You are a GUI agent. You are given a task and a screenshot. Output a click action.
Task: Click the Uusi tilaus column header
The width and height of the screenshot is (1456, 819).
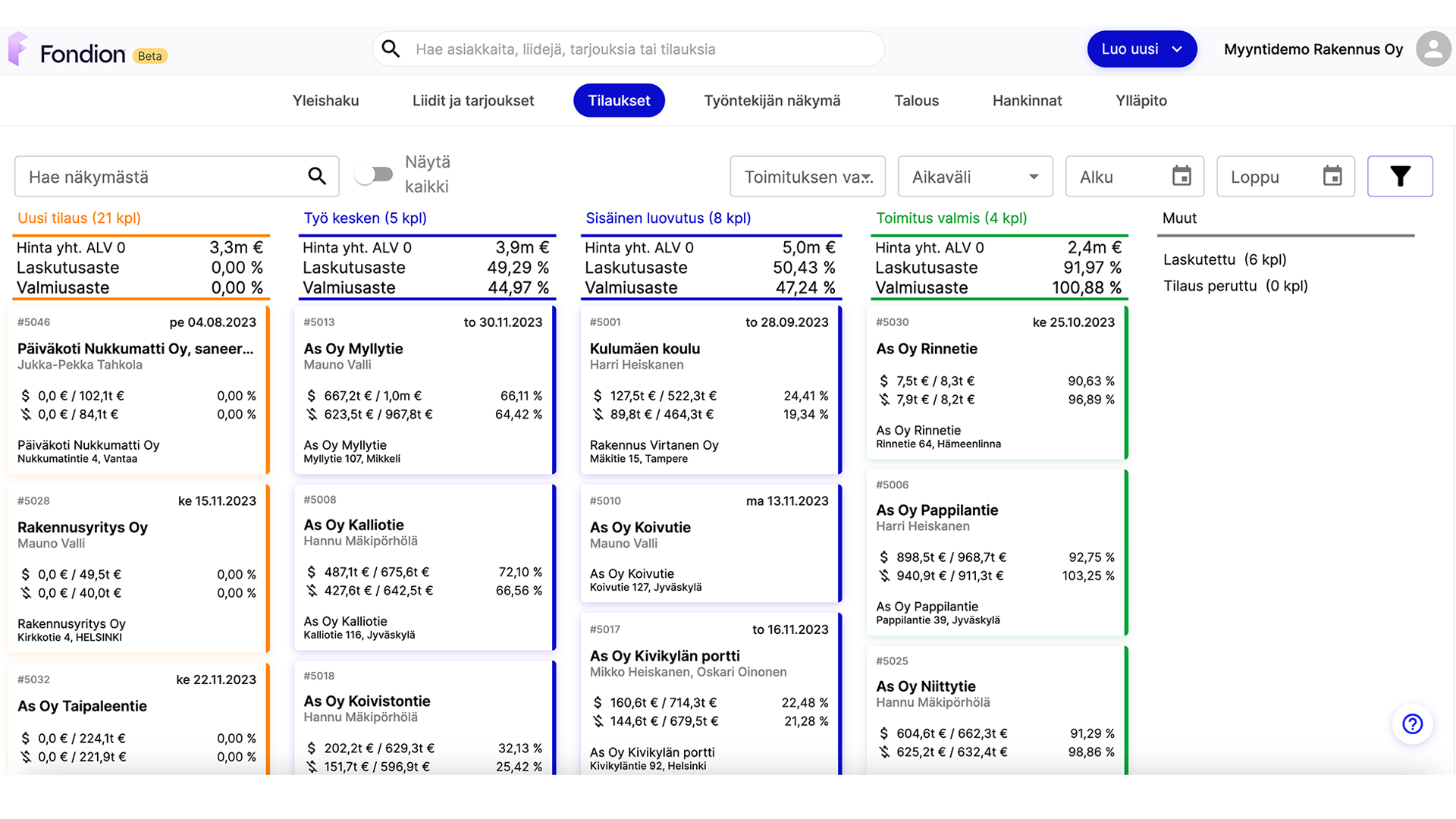pyautogui.click(x=79, y=218)
